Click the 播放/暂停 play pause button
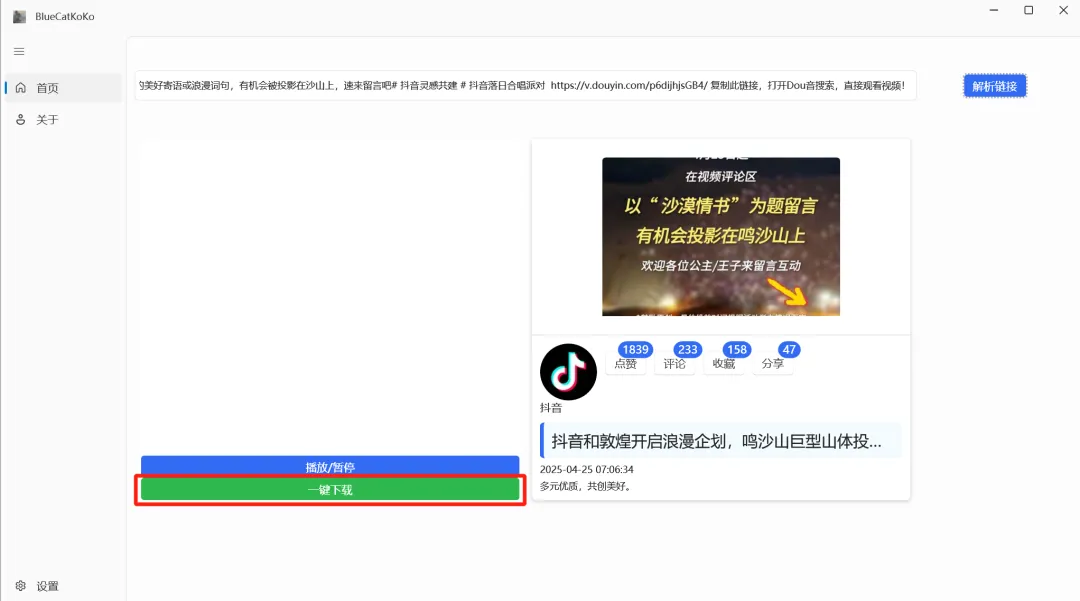 (x=330, y=466)
